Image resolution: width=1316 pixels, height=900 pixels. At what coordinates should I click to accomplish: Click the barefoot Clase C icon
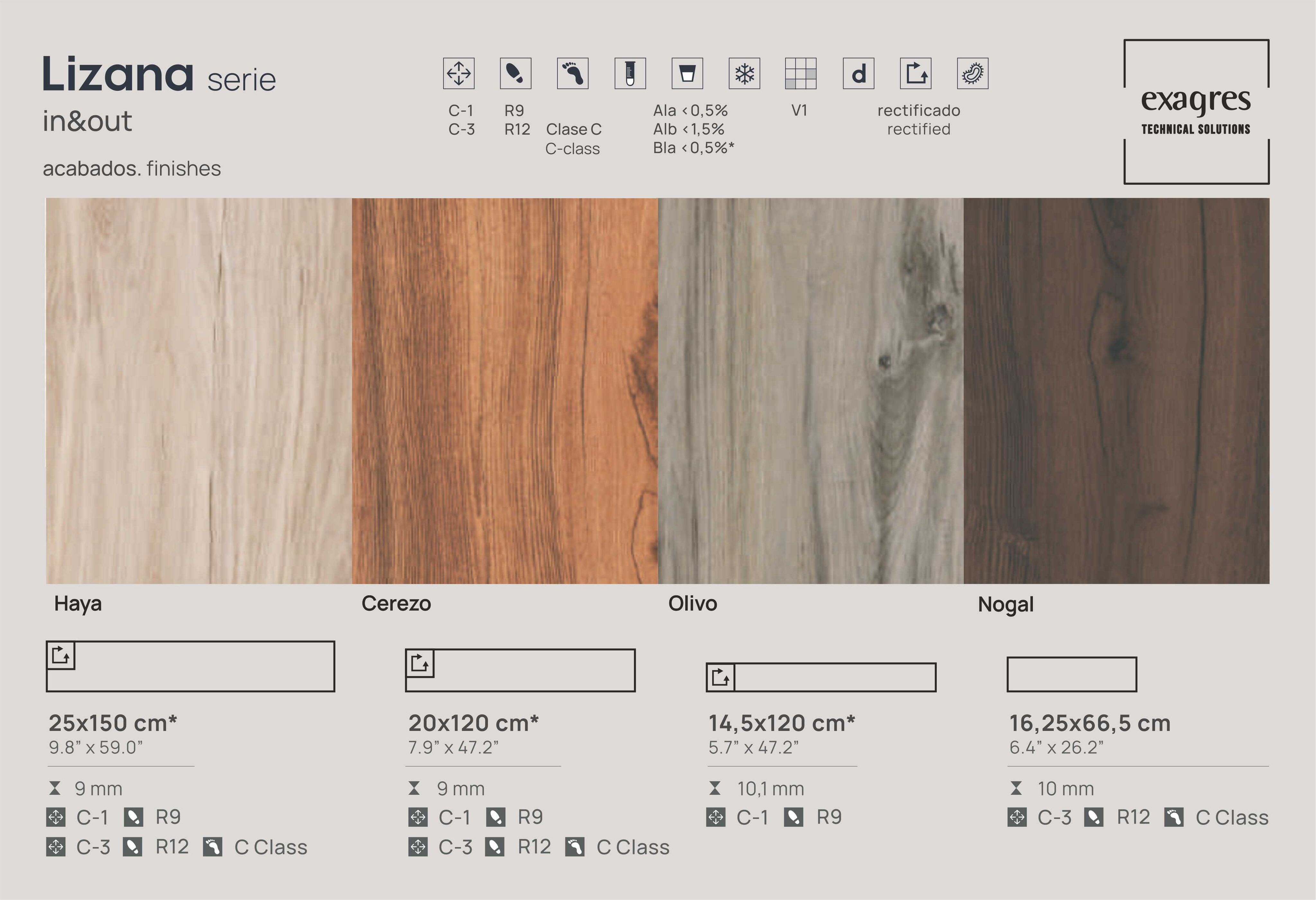(x=573, y=74)
